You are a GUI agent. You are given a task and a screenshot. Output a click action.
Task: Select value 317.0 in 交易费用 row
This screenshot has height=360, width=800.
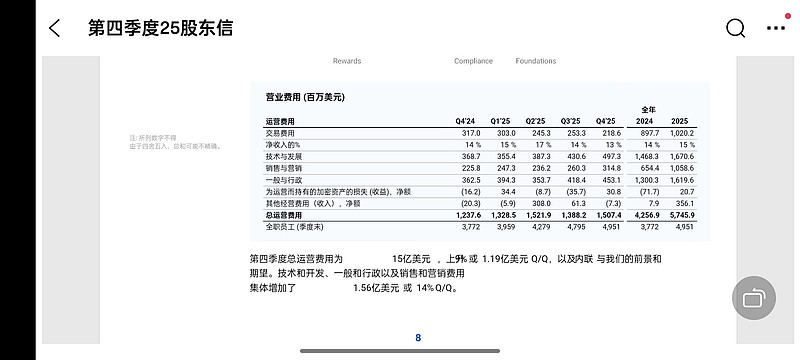coord(471,133)
